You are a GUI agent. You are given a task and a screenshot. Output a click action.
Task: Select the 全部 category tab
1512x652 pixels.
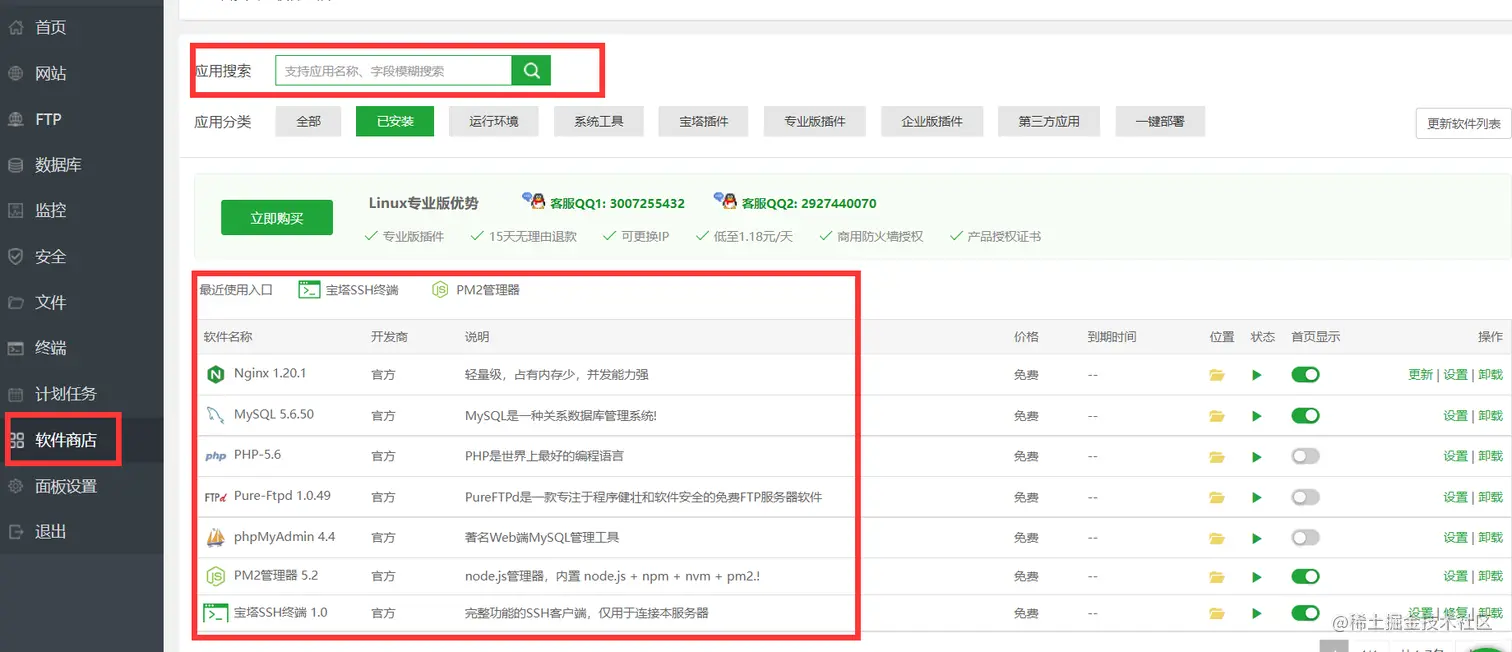[308, 121]
